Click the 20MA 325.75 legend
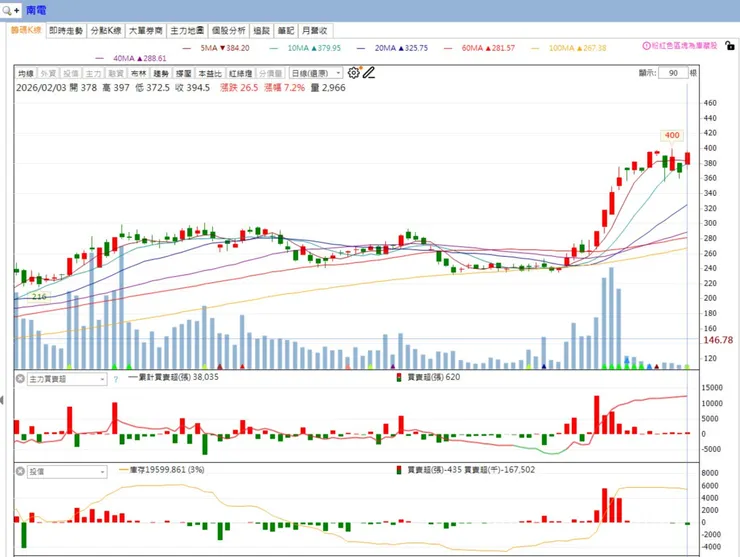This screenshot has height=557, width=740. coord(393,48)
